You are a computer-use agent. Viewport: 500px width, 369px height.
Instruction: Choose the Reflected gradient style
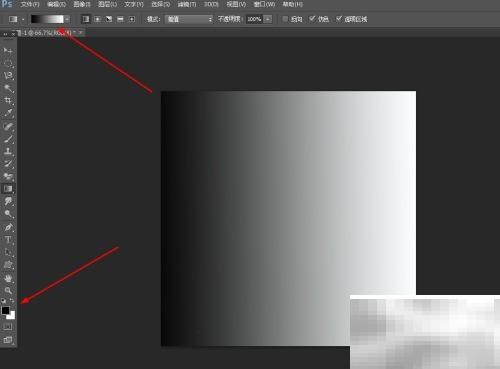(120, 19)
